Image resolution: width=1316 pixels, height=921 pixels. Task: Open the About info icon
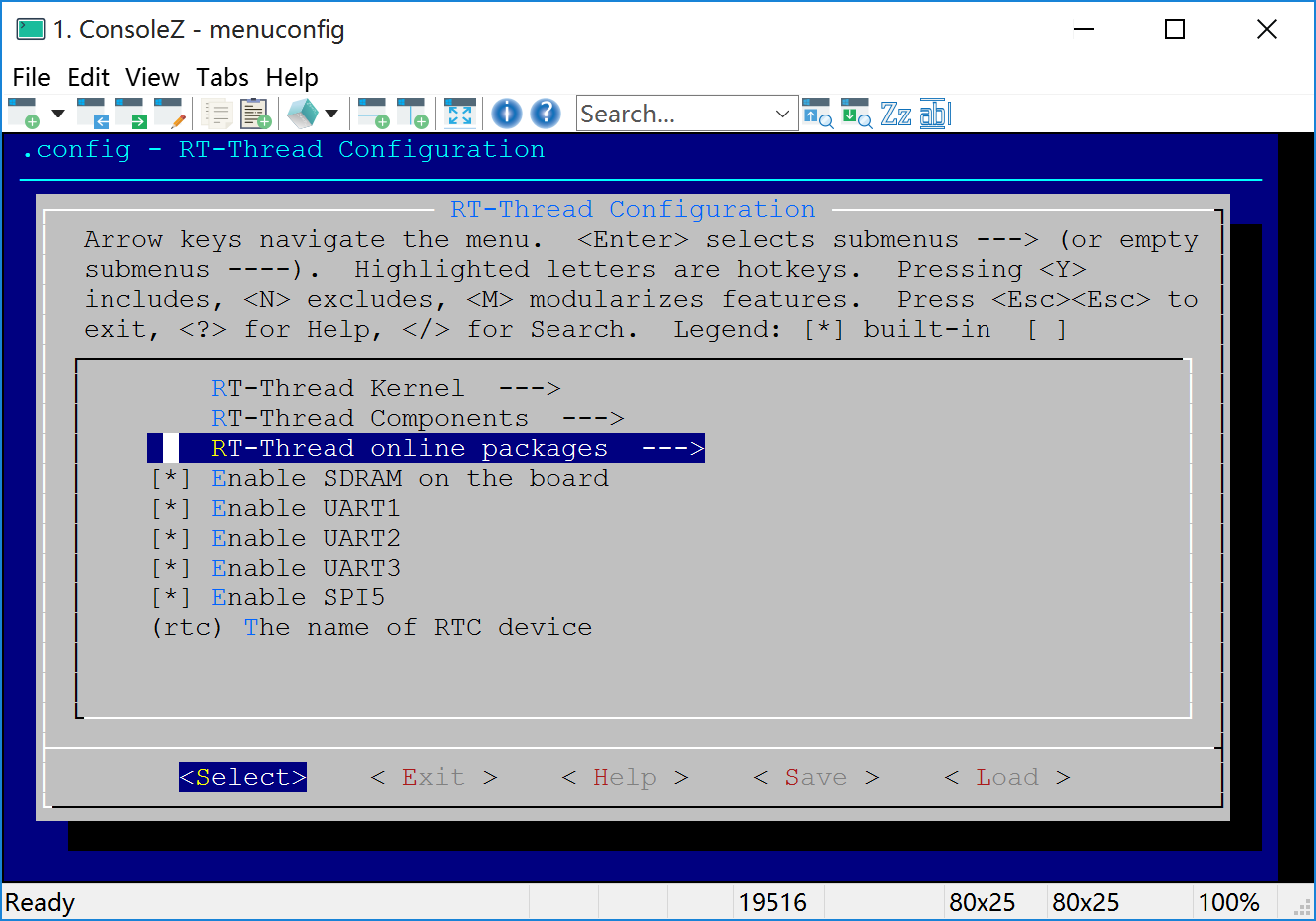(507, 114)
